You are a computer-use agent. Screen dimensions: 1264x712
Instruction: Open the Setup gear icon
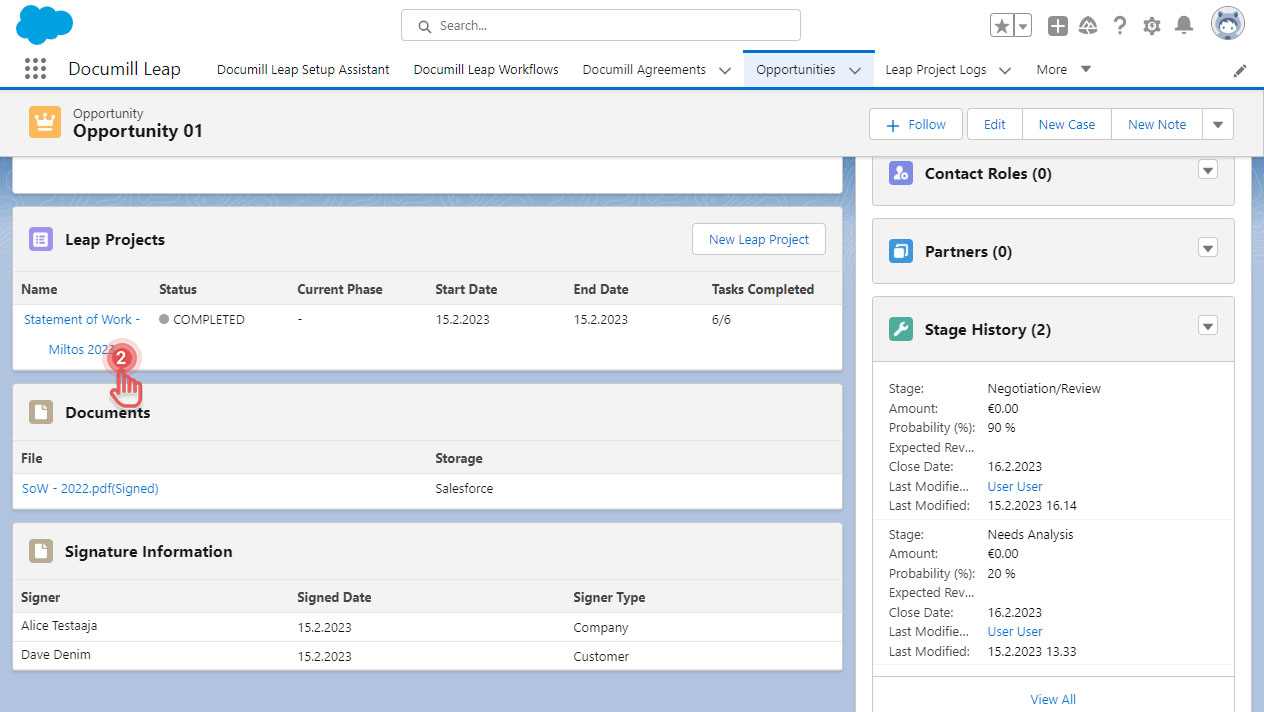(1152, 26)
